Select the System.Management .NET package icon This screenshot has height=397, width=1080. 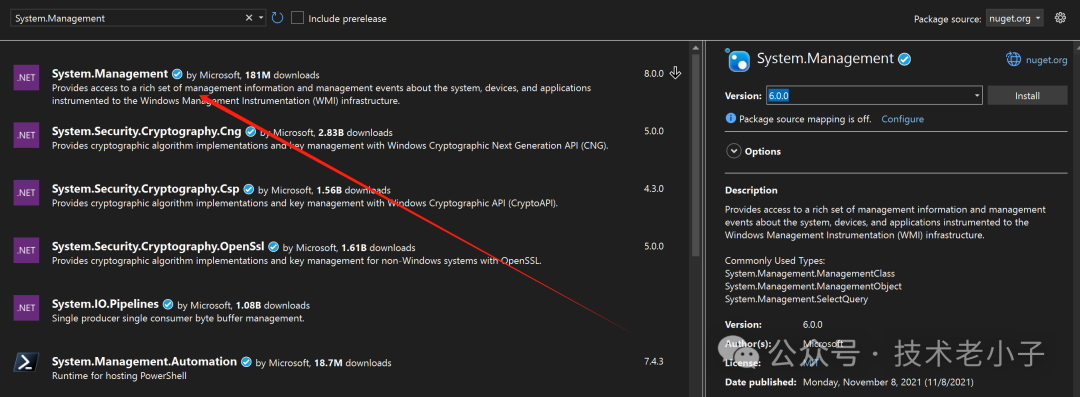coord(26,77)
